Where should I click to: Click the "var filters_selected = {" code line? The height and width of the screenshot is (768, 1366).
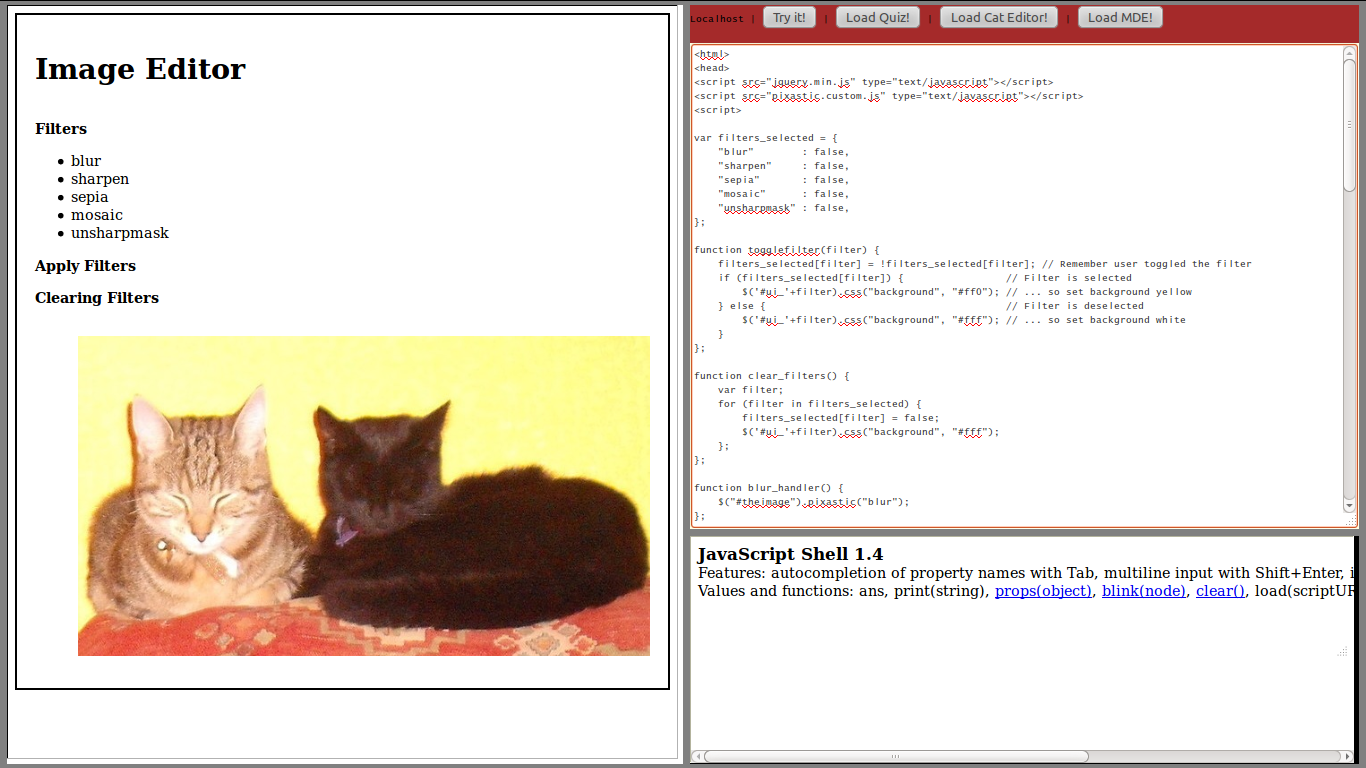(766, 138)
